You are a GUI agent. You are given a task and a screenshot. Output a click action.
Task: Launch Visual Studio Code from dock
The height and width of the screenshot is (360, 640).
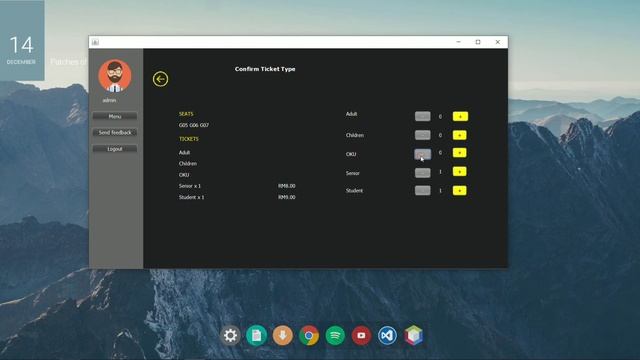click(387, 336)
